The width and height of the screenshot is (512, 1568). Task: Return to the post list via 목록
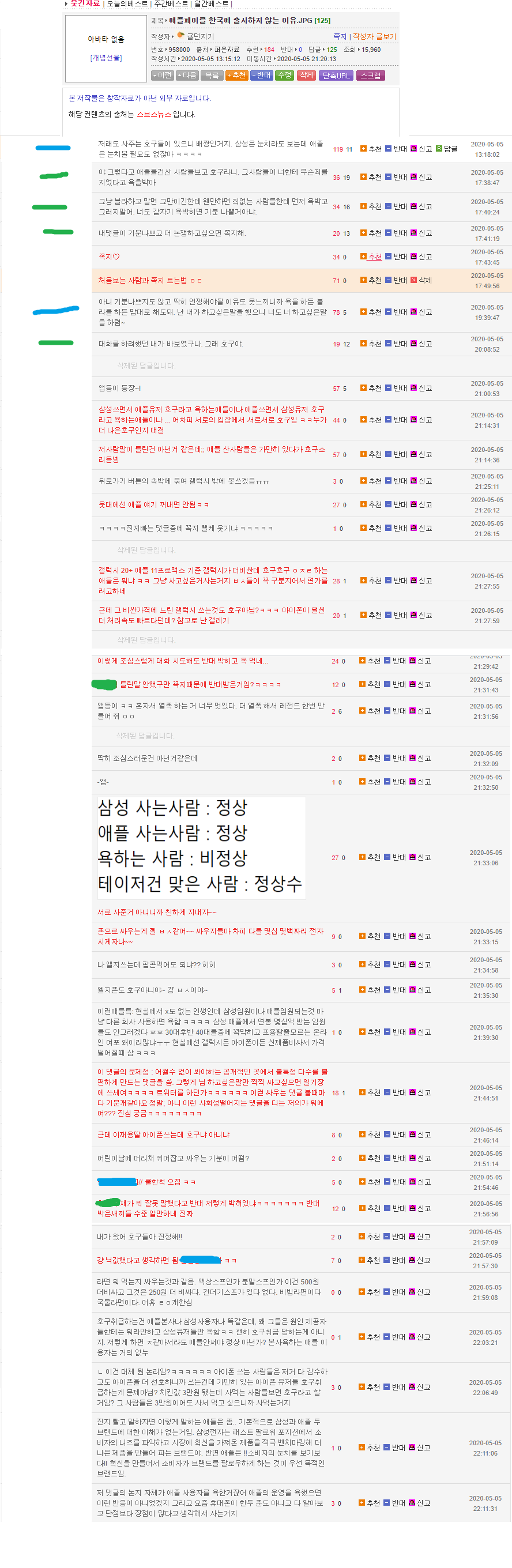tap(212, 76)
